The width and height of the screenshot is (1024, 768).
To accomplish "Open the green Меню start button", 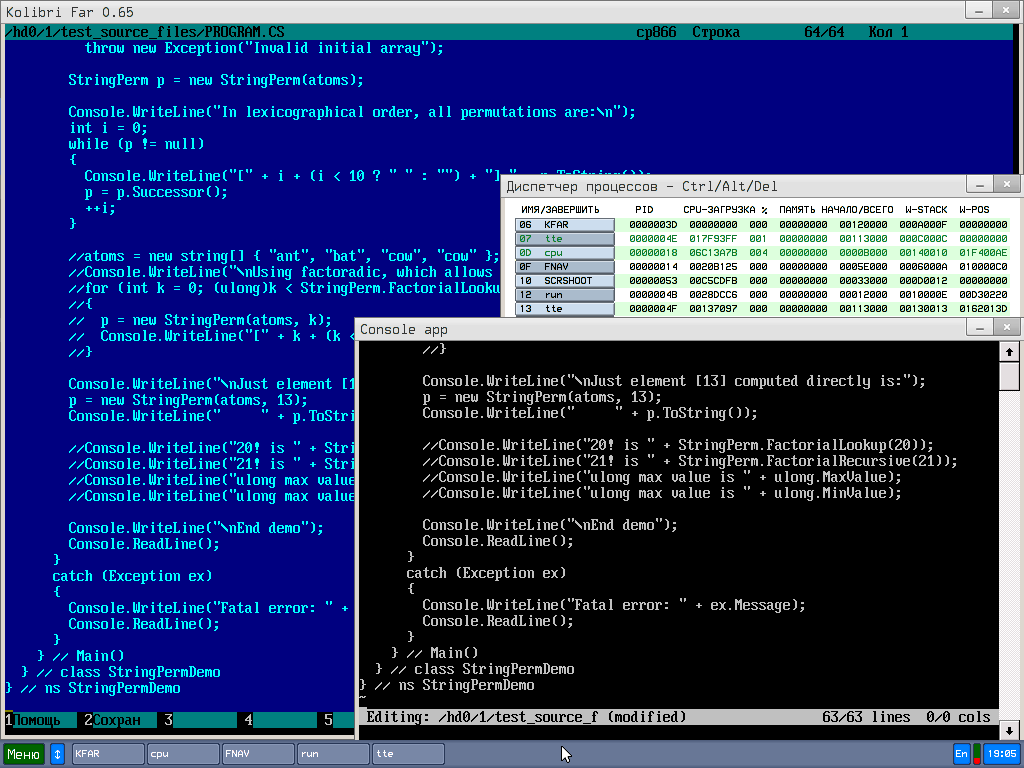I will click(24, 754).
